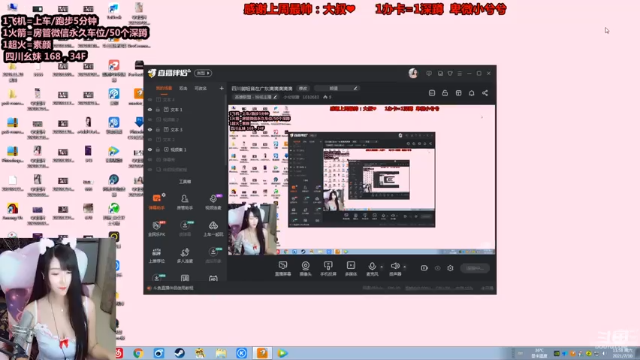The height and width of the screenshot is (360, 640).
Task: Open the settings gear beside the start button
Action: tap(450, 268)
